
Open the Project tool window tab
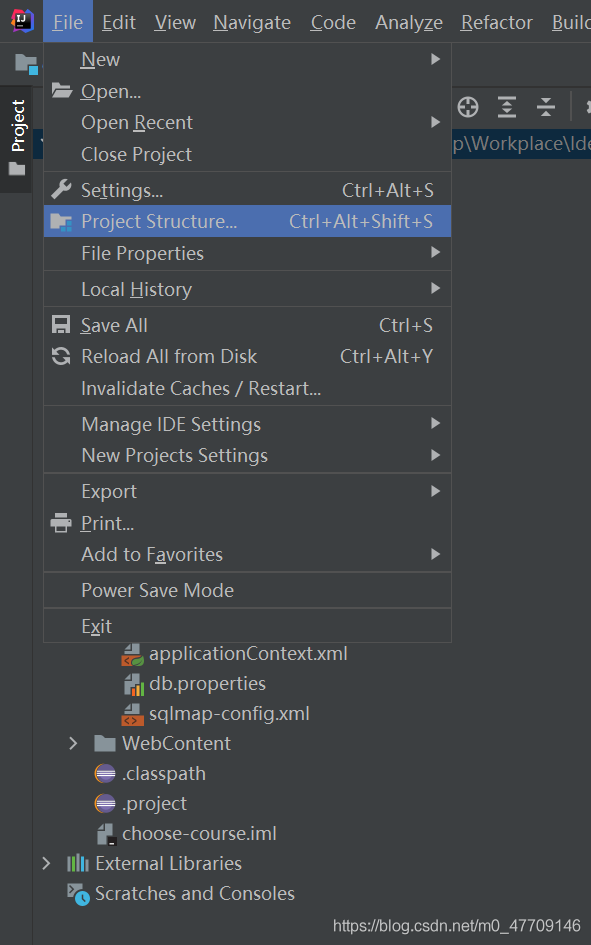pyautogui.click(x=17, y=139)
